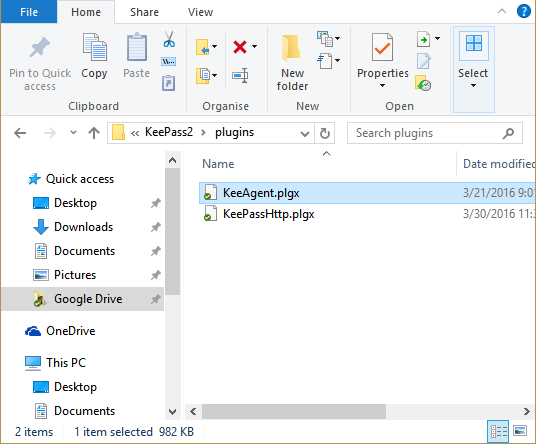This screenshot has width=536, height=444.
Task: Go forward with the right arrow
Action: 50,133
